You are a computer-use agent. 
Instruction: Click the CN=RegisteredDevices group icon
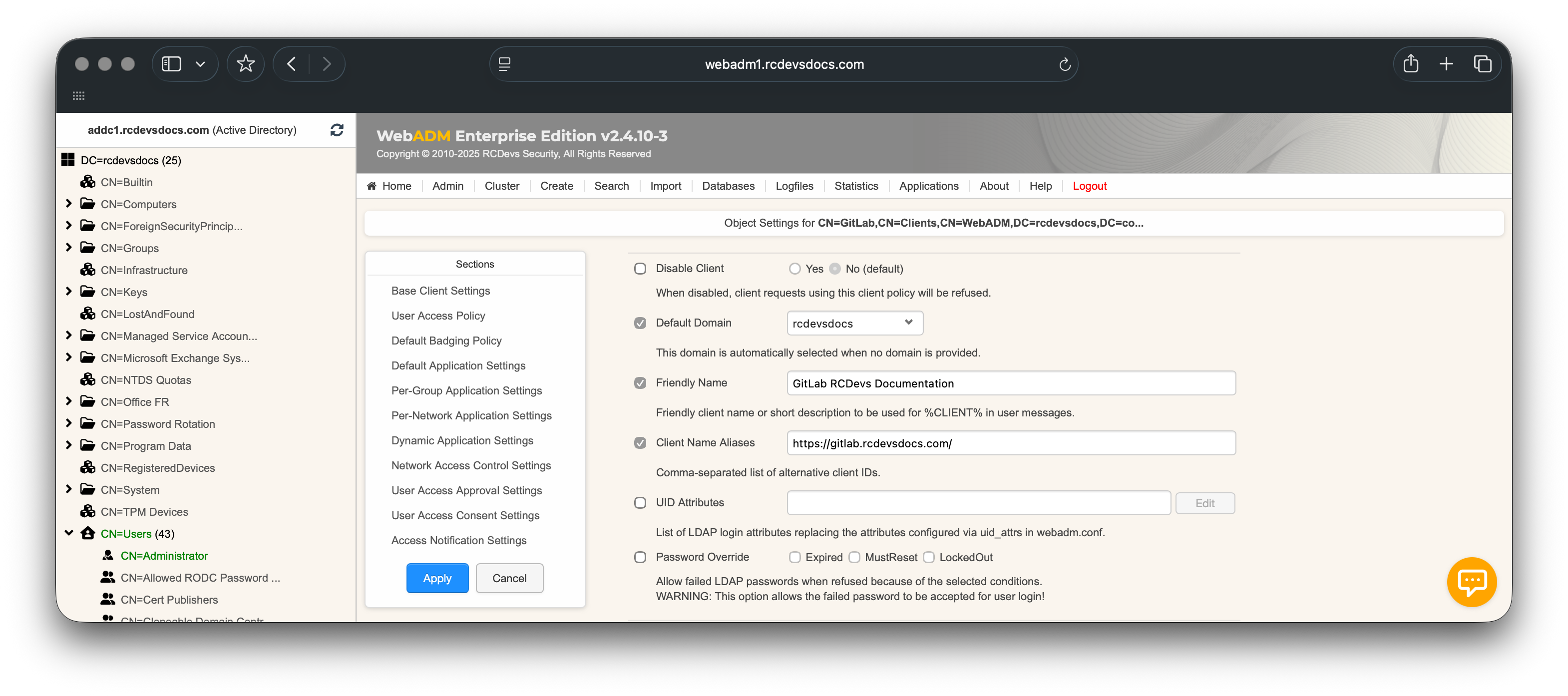pyautogui.click(x=88, y=467)
